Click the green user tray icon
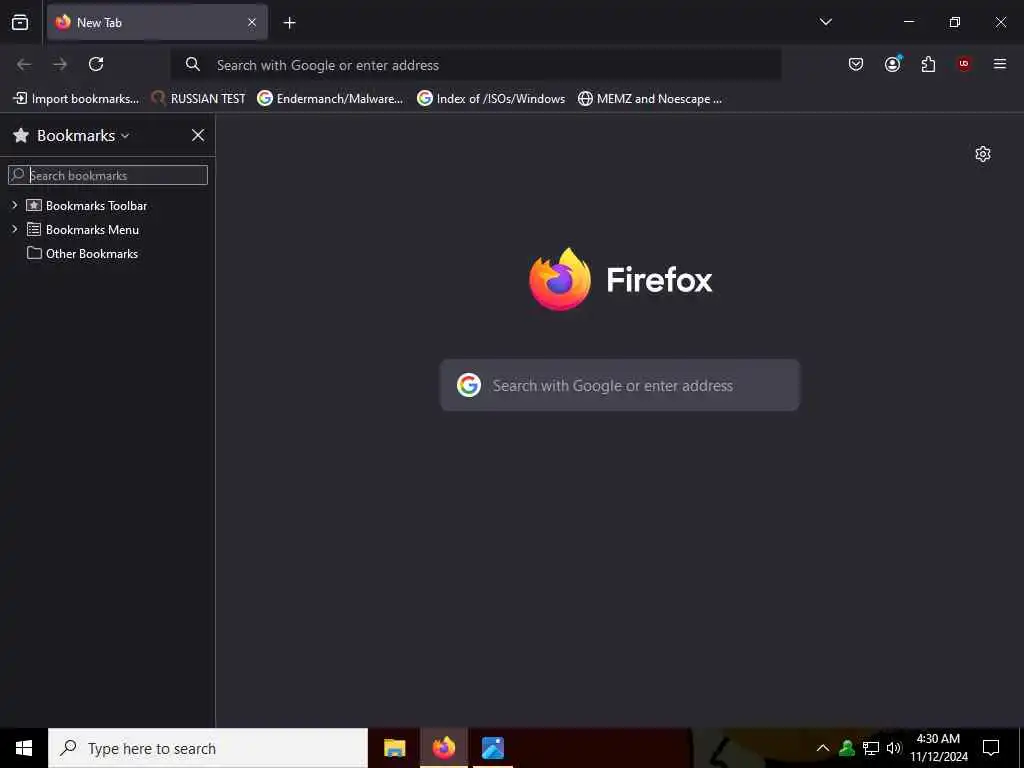Screen dimensions: 1024x768 click(847, 748)
